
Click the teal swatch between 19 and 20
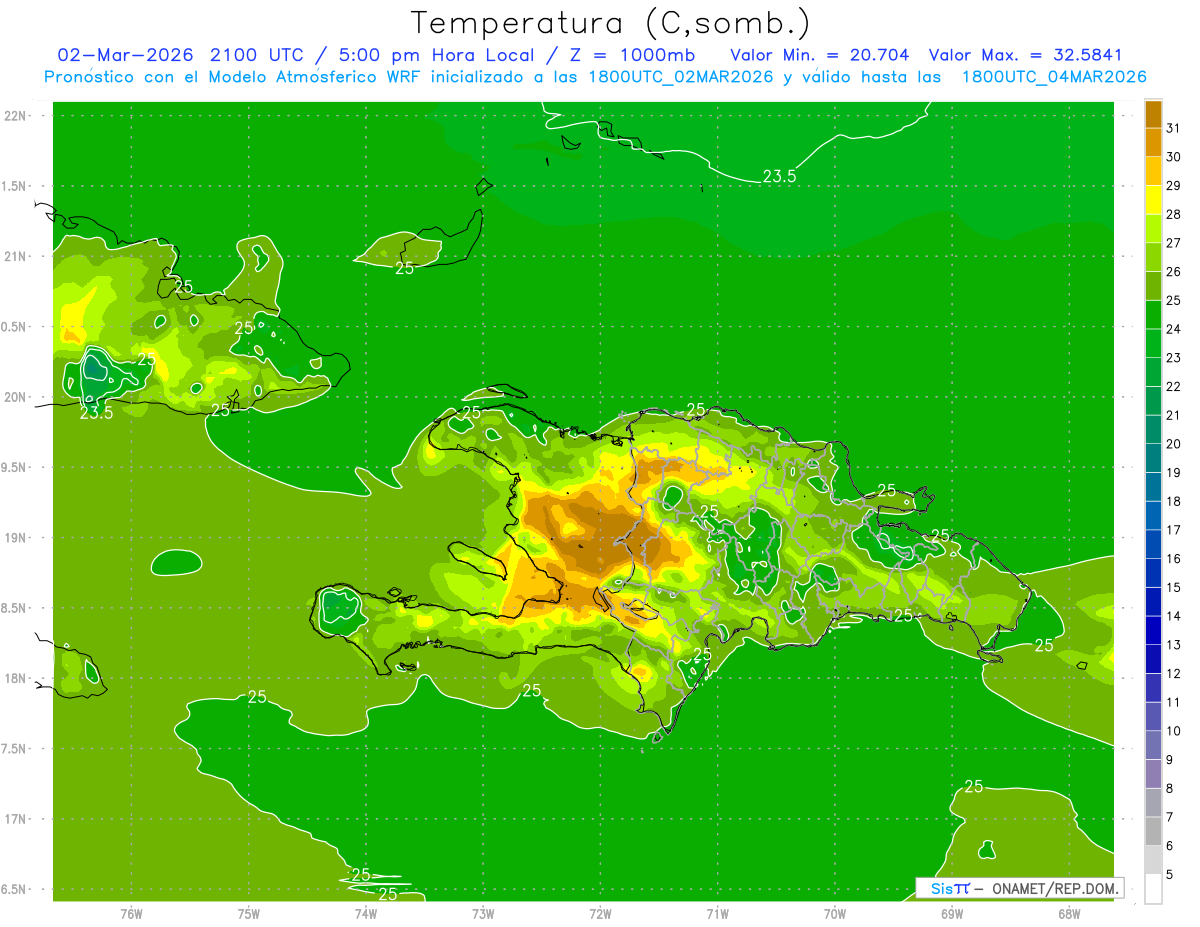(1153, 459)
